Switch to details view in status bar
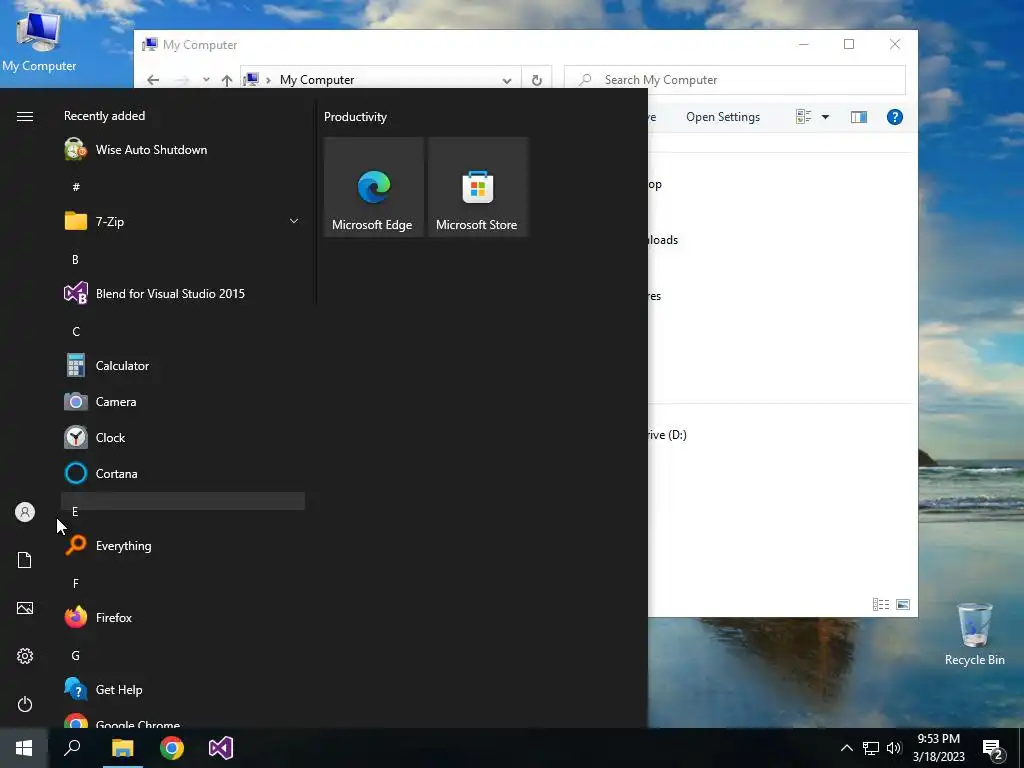Image resolution: width=1024 pixels, height=768 pixels. (880, 605)
